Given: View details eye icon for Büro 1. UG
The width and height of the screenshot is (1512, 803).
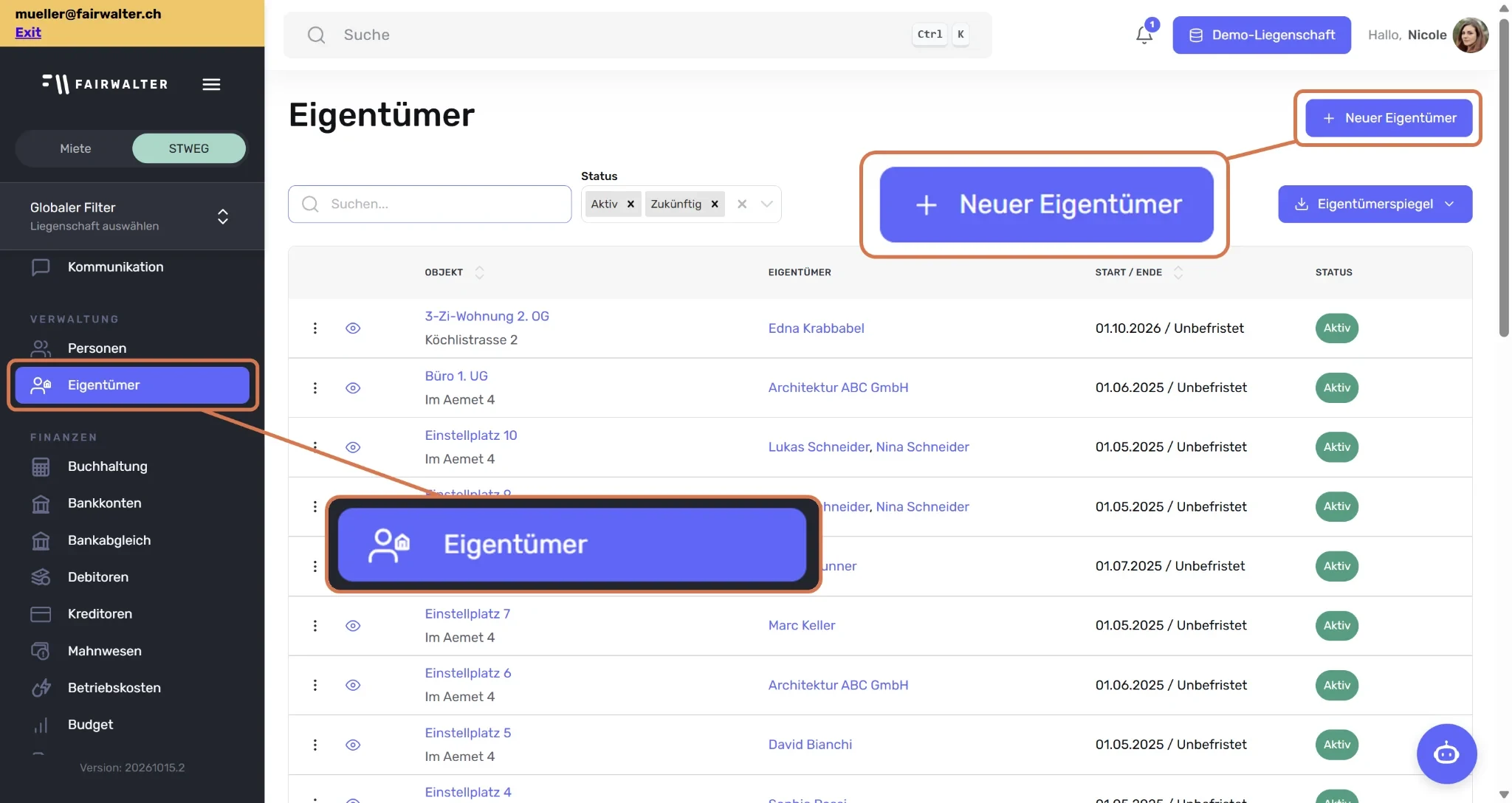Looking at the screenshot, I should 353,387.
